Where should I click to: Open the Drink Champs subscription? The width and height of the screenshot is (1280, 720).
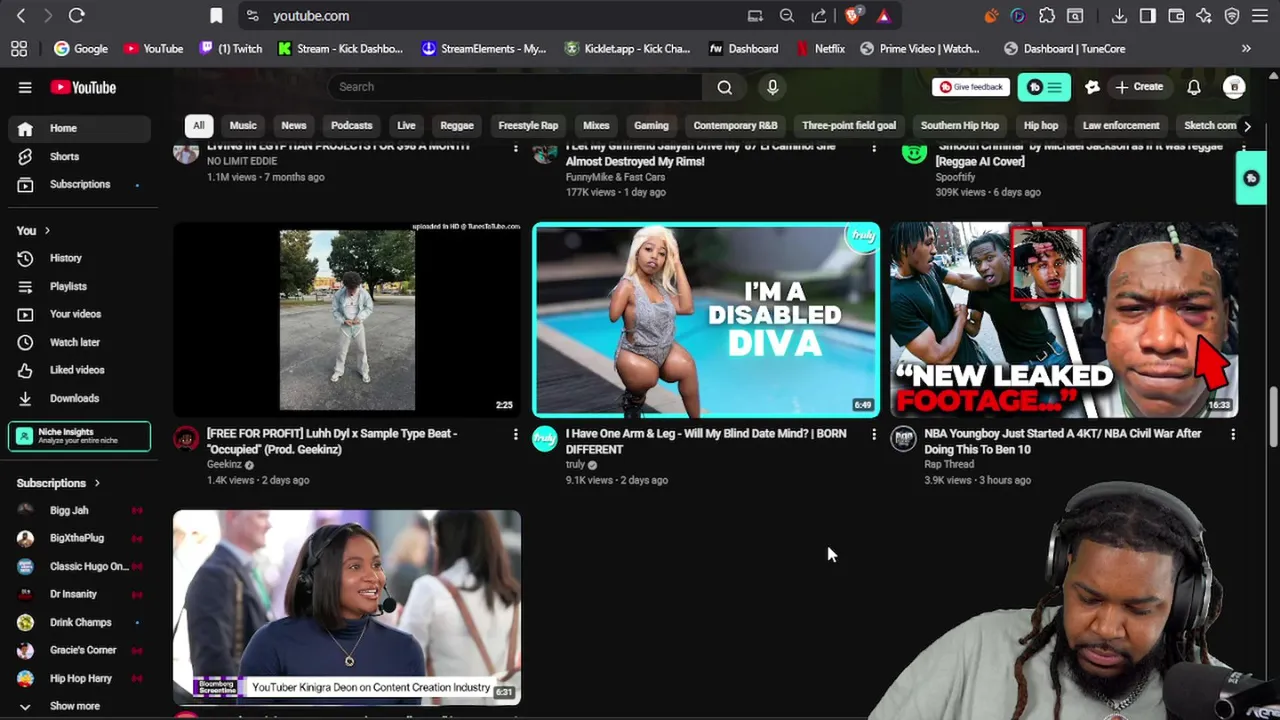tap(80, 622)
